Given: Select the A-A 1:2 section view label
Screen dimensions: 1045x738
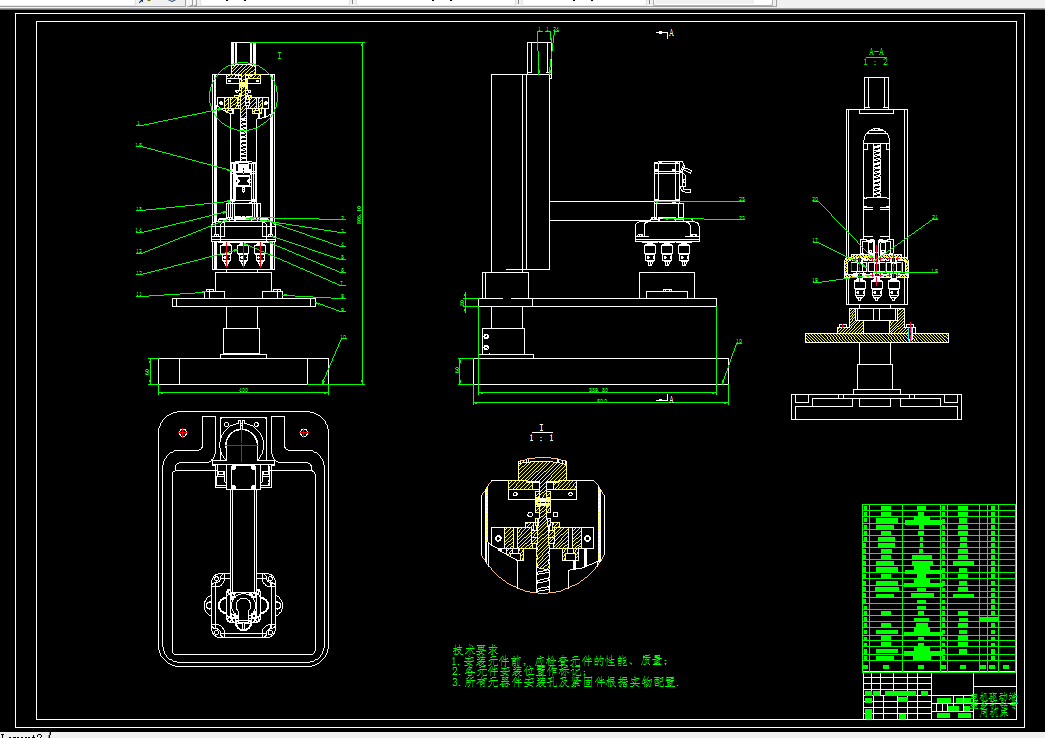Looking at the screenshot, I should (876, 57).
